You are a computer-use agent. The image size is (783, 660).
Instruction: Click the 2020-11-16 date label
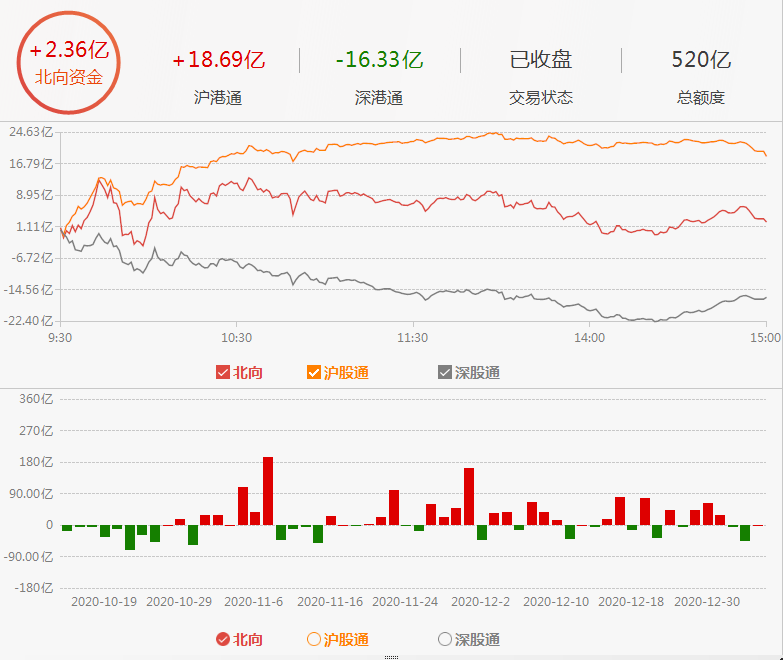(x=330, y=602)
